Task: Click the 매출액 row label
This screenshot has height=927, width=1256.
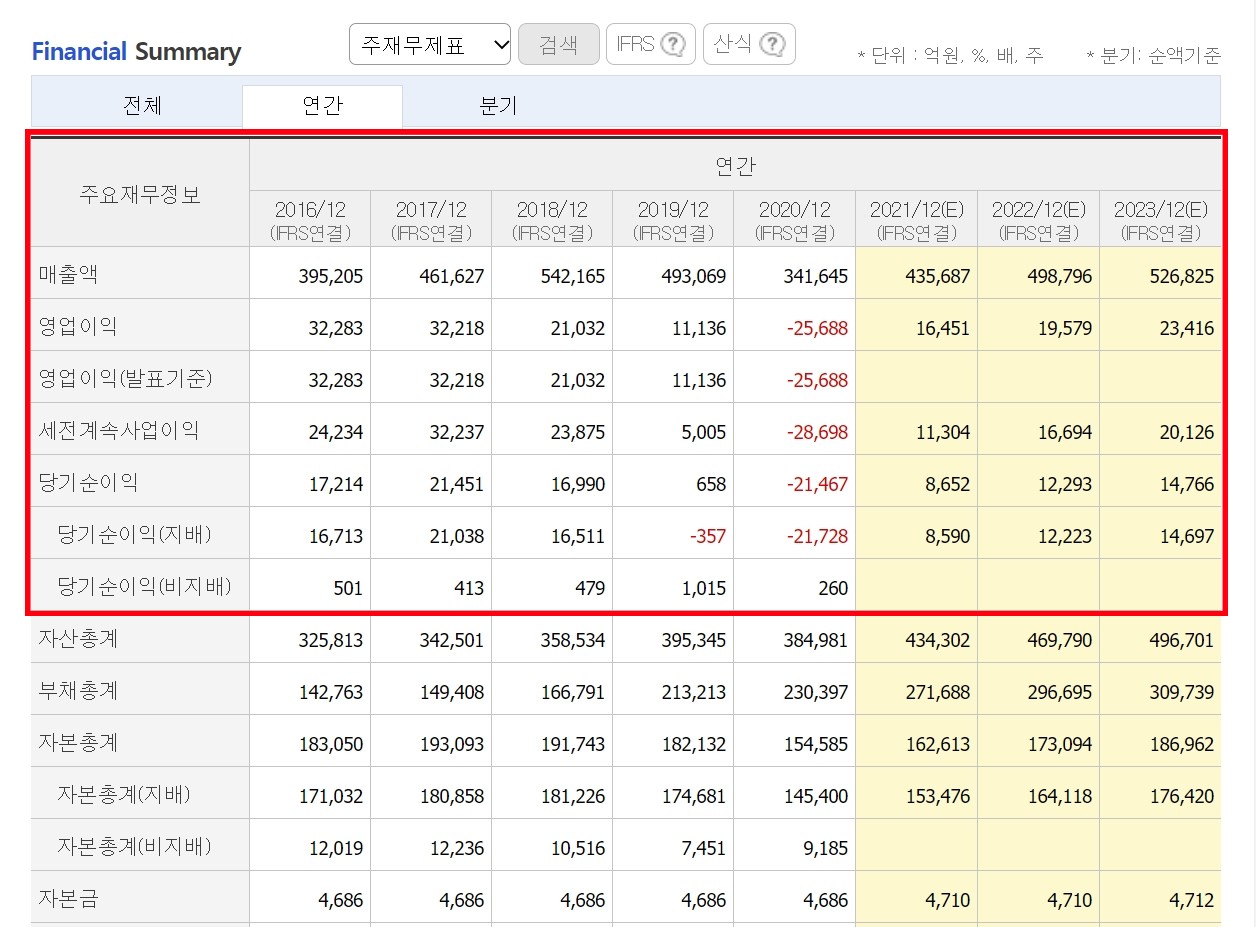Action: click(68, 275)
